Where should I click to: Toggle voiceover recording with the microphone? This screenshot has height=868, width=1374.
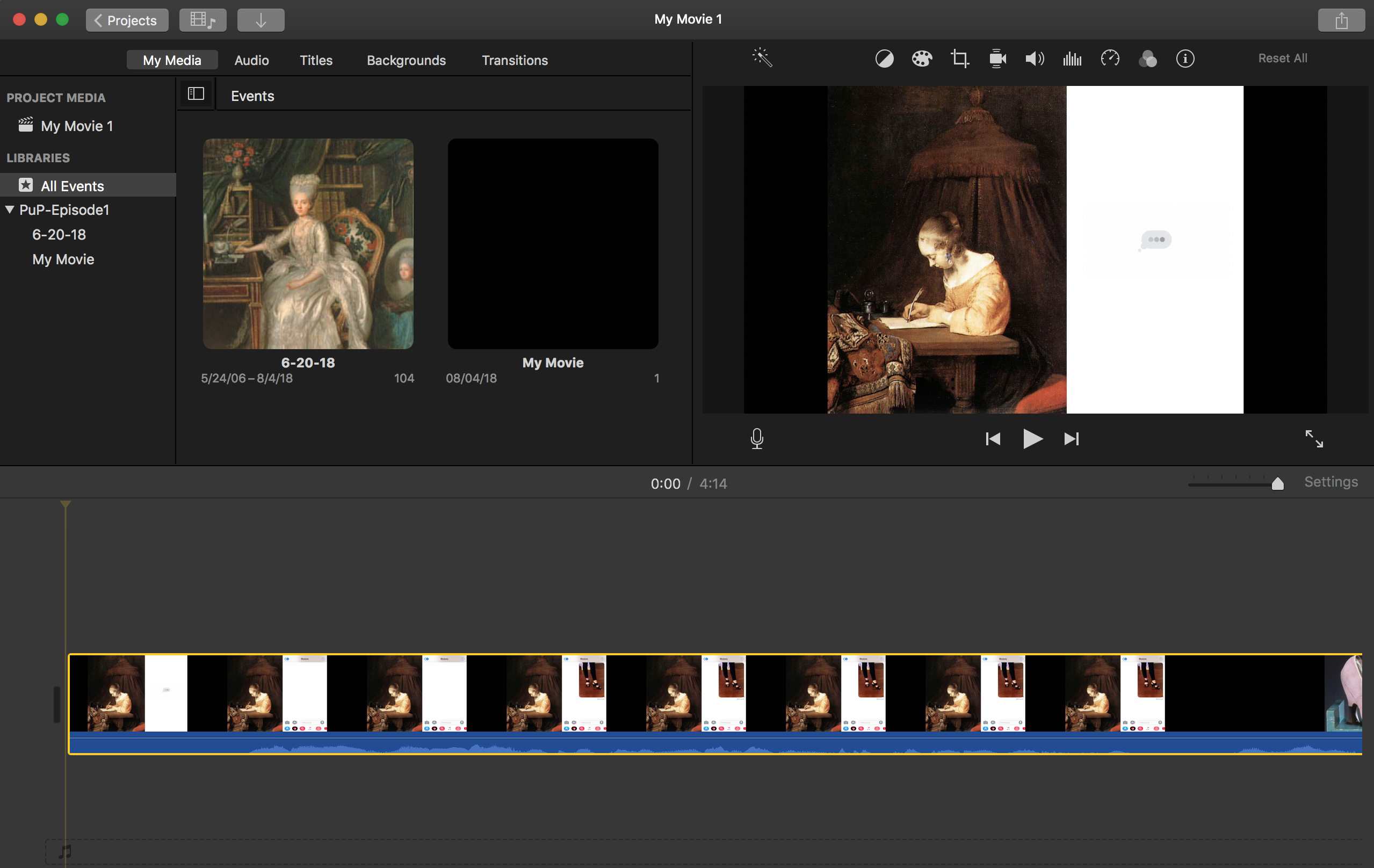[757, 438]
